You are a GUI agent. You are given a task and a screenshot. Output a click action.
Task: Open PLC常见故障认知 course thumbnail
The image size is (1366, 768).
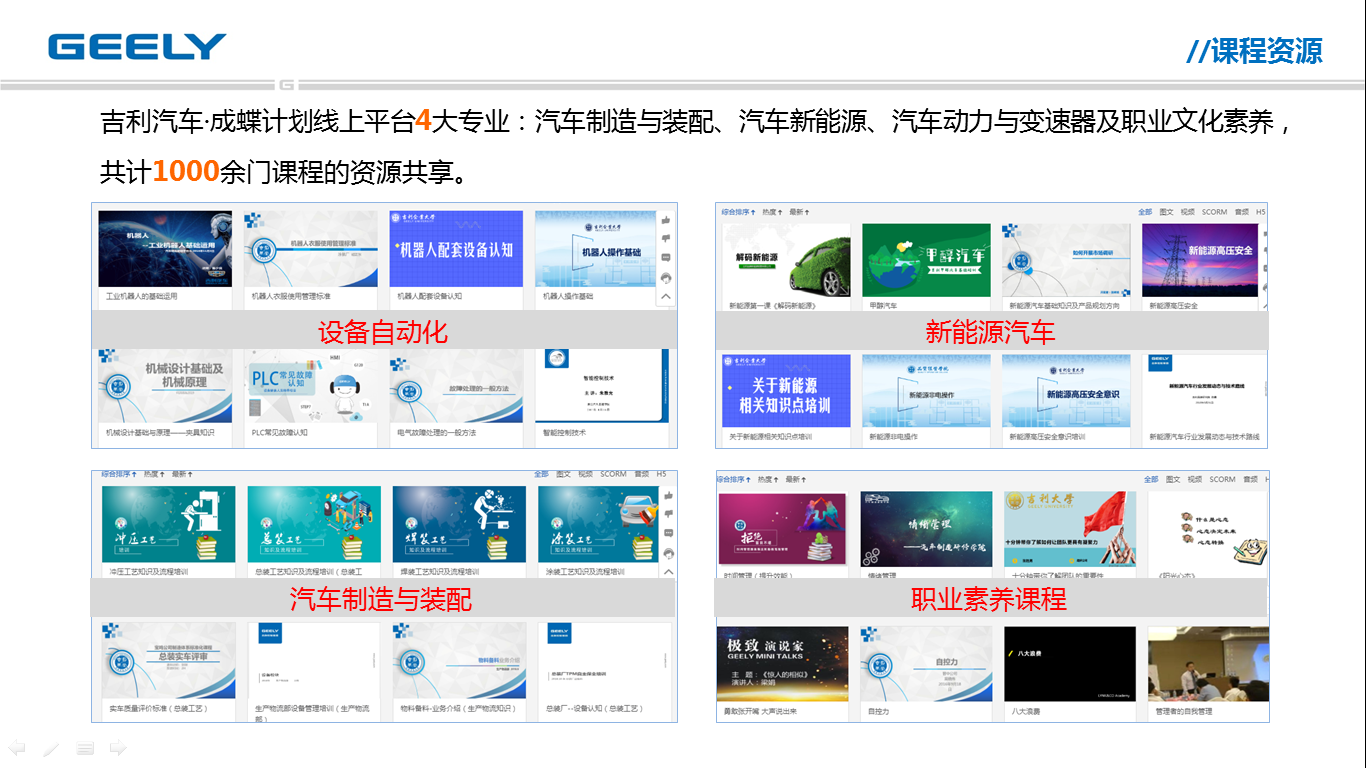311,386
